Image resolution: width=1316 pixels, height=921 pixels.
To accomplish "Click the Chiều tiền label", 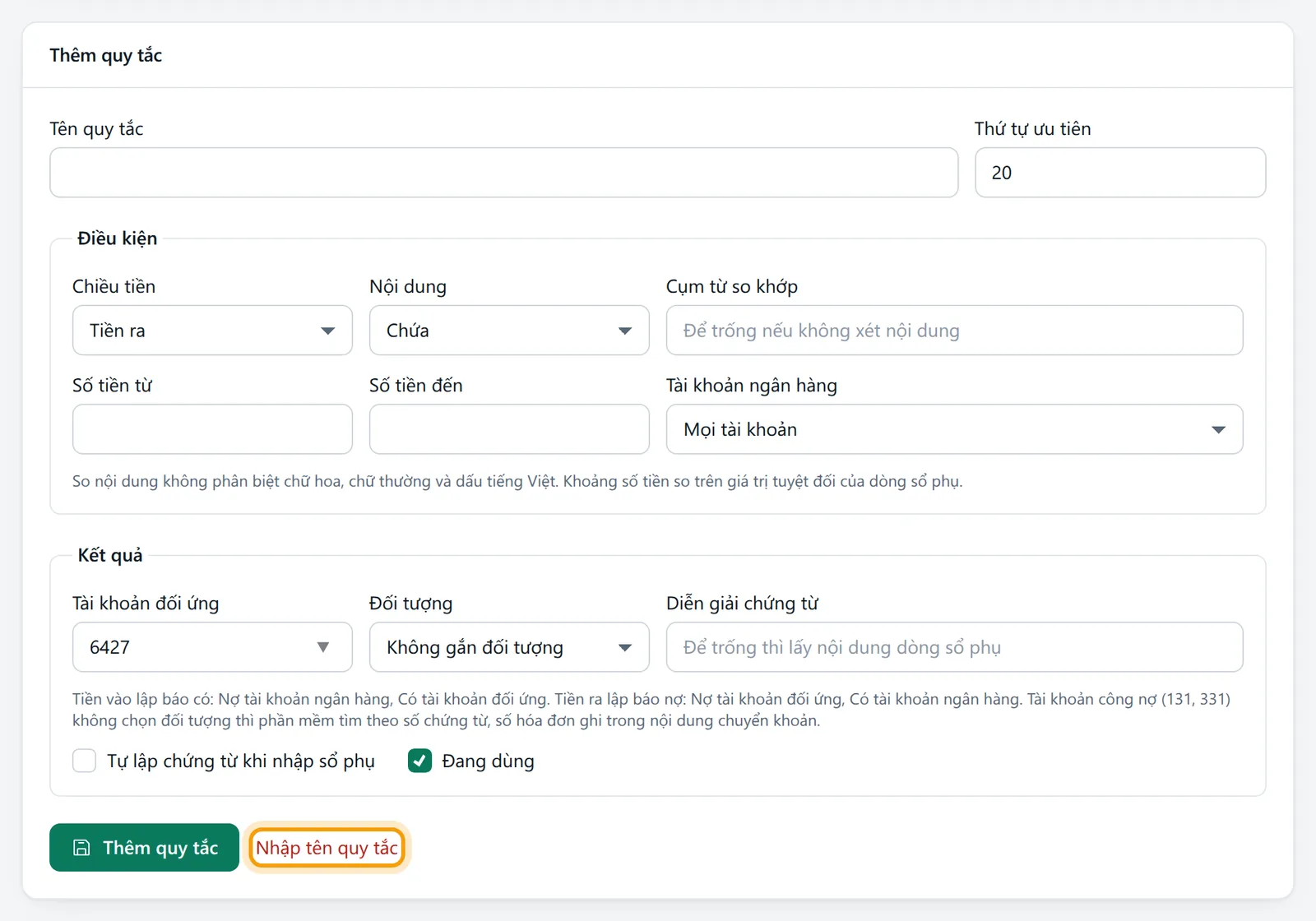I will [114, 287].
